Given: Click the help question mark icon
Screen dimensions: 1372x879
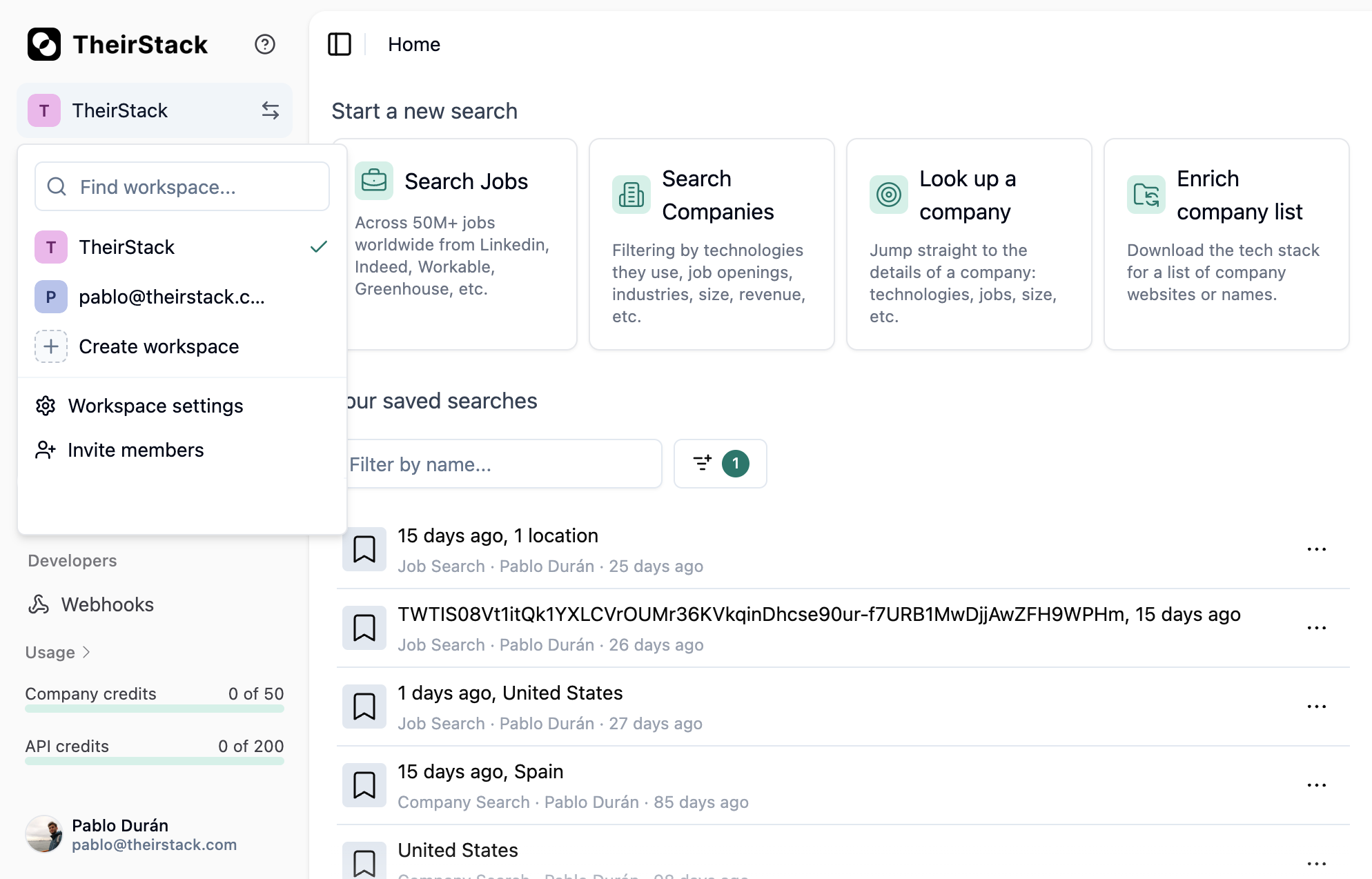Looking at the screenshot, I should 265,44.
